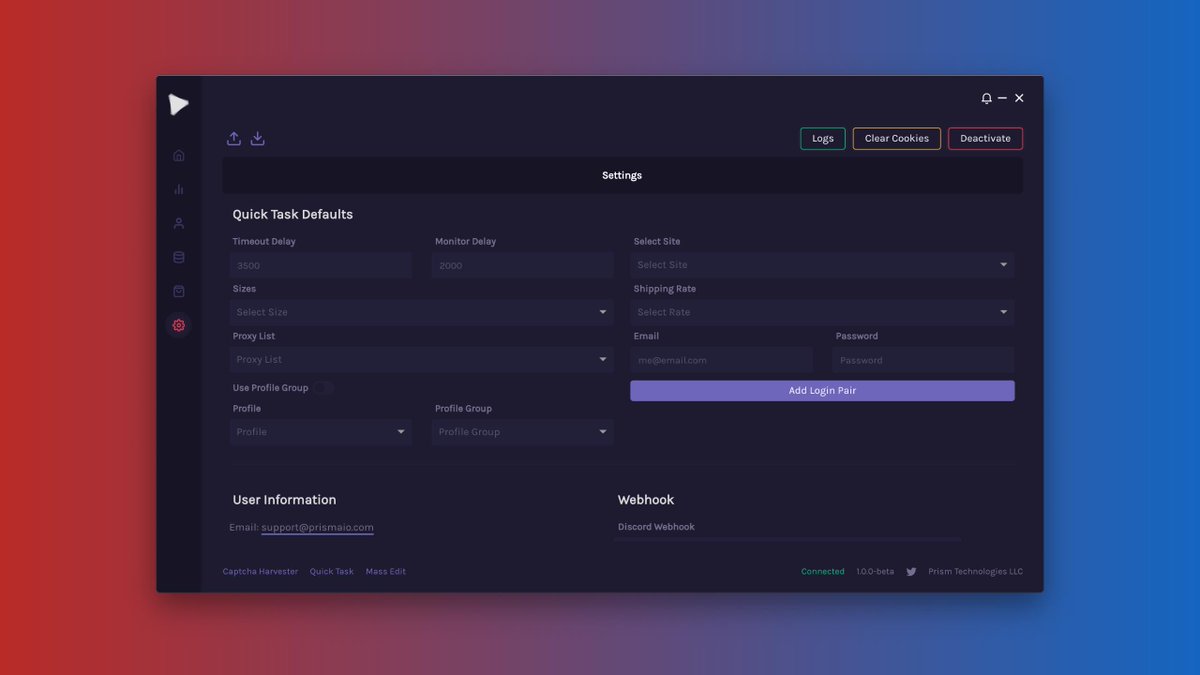Open the Profile dropdown

[321, 432]
